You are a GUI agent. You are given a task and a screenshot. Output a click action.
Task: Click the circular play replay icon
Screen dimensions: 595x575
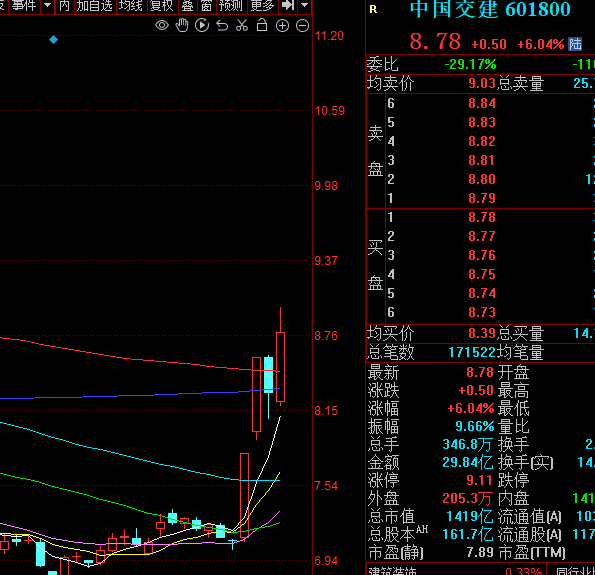coord(201,25)
